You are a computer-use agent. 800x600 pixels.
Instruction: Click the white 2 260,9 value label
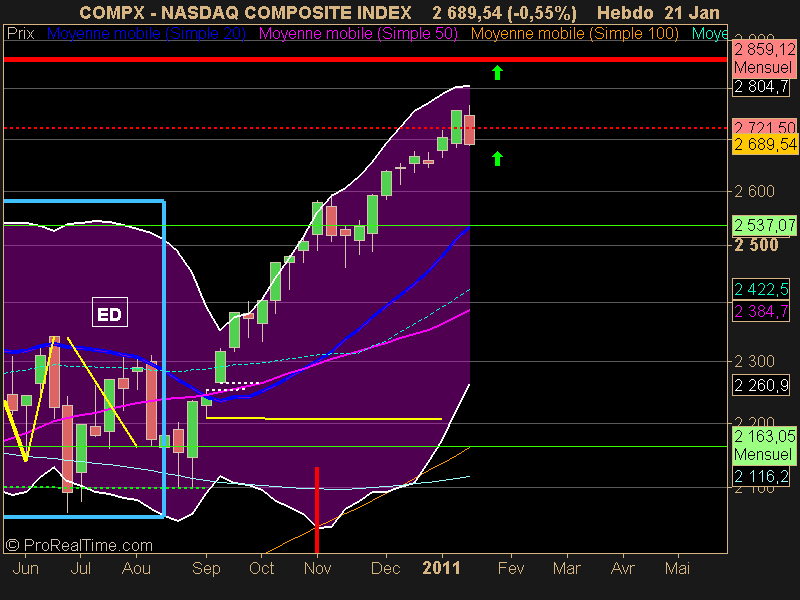click(x=761, y=385)
